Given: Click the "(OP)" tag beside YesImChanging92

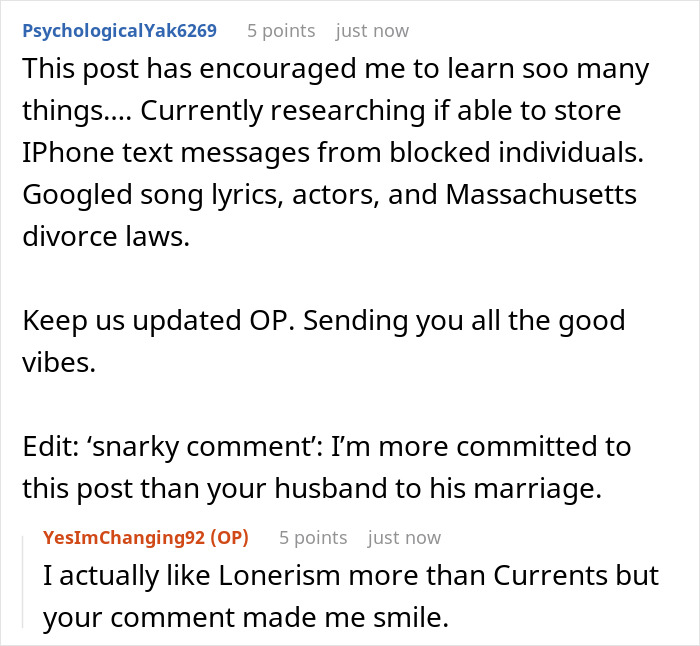Looking at the screenshot, I should pyautogui.click(x=229, y=538).
